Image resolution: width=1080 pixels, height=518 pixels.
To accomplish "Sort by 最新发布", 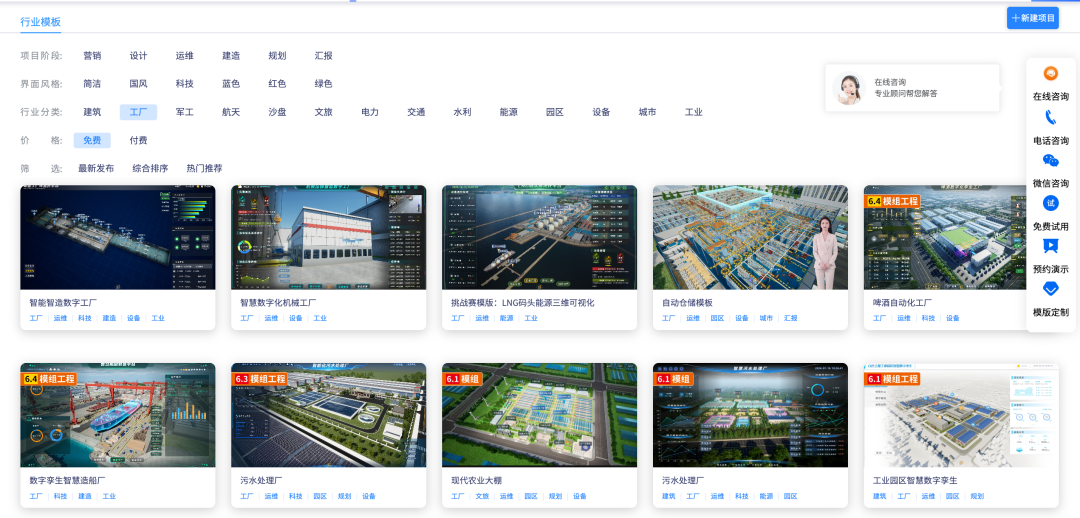I will coord(96,169).
